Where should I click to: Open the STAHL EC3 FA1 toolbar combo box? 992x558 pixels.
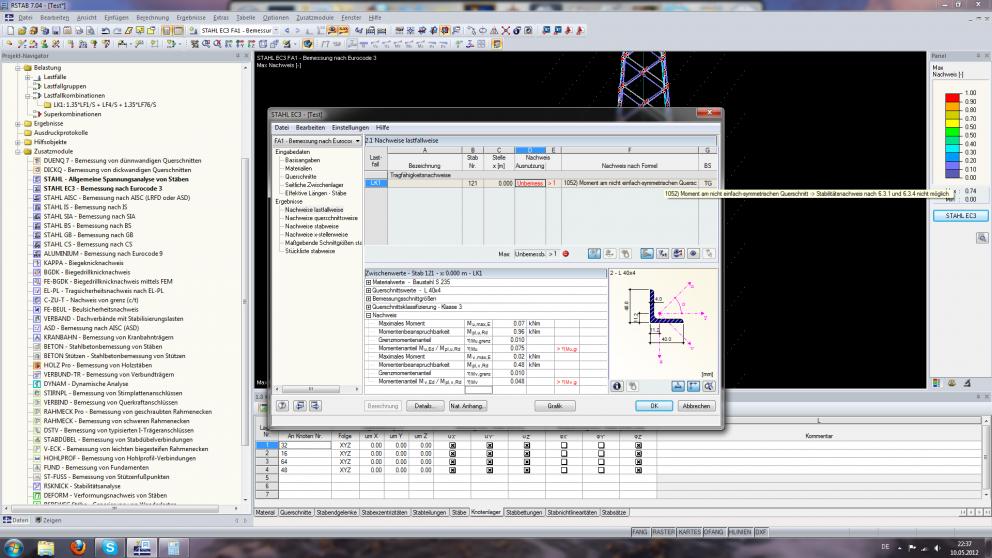[240, 30]
